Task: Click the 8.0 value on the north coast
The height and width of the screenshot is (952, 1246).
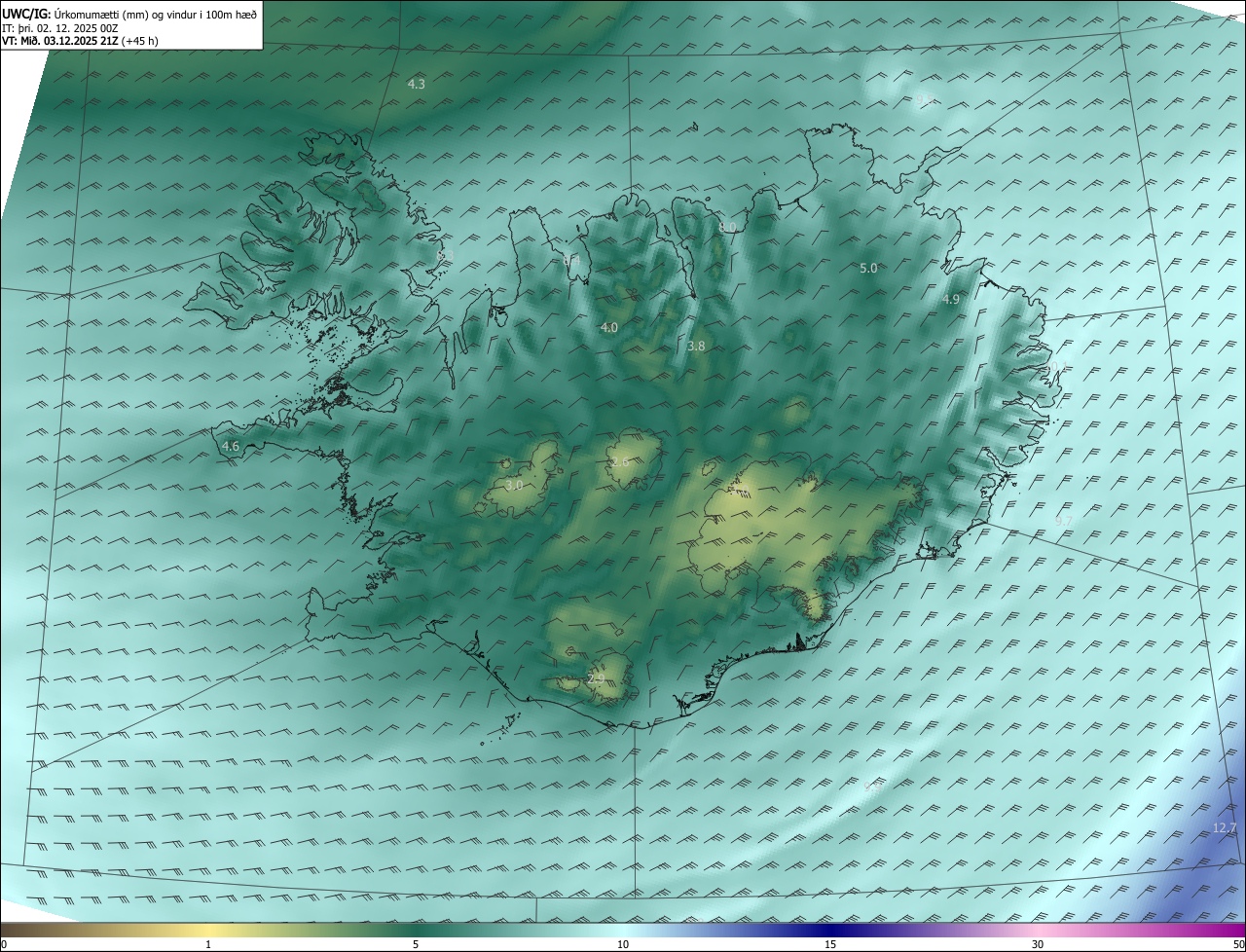Action: 727,228
